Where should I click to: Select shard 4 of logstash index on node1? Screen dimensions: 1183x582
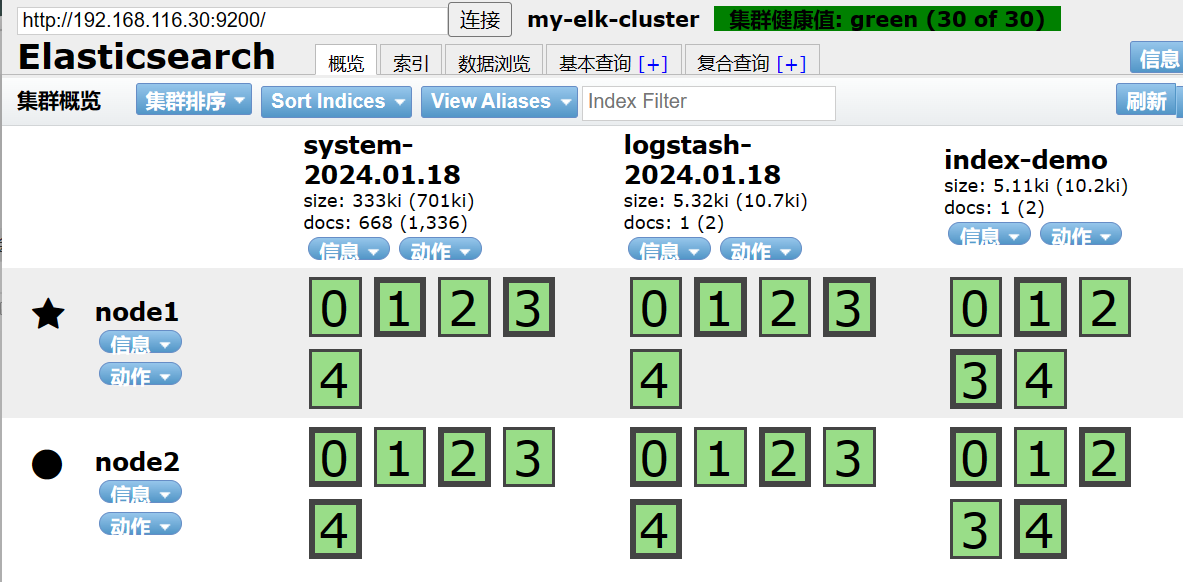[x=656, y=379]
